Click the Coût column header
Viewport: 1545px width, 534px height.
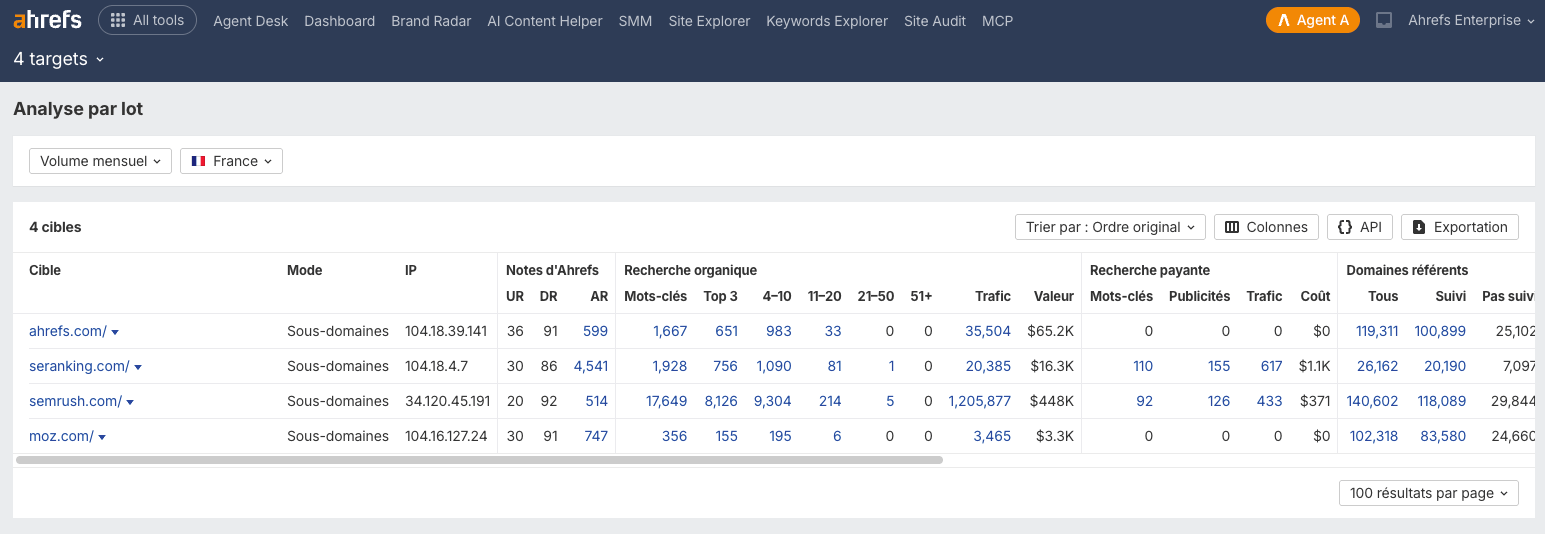(1315, 296)
